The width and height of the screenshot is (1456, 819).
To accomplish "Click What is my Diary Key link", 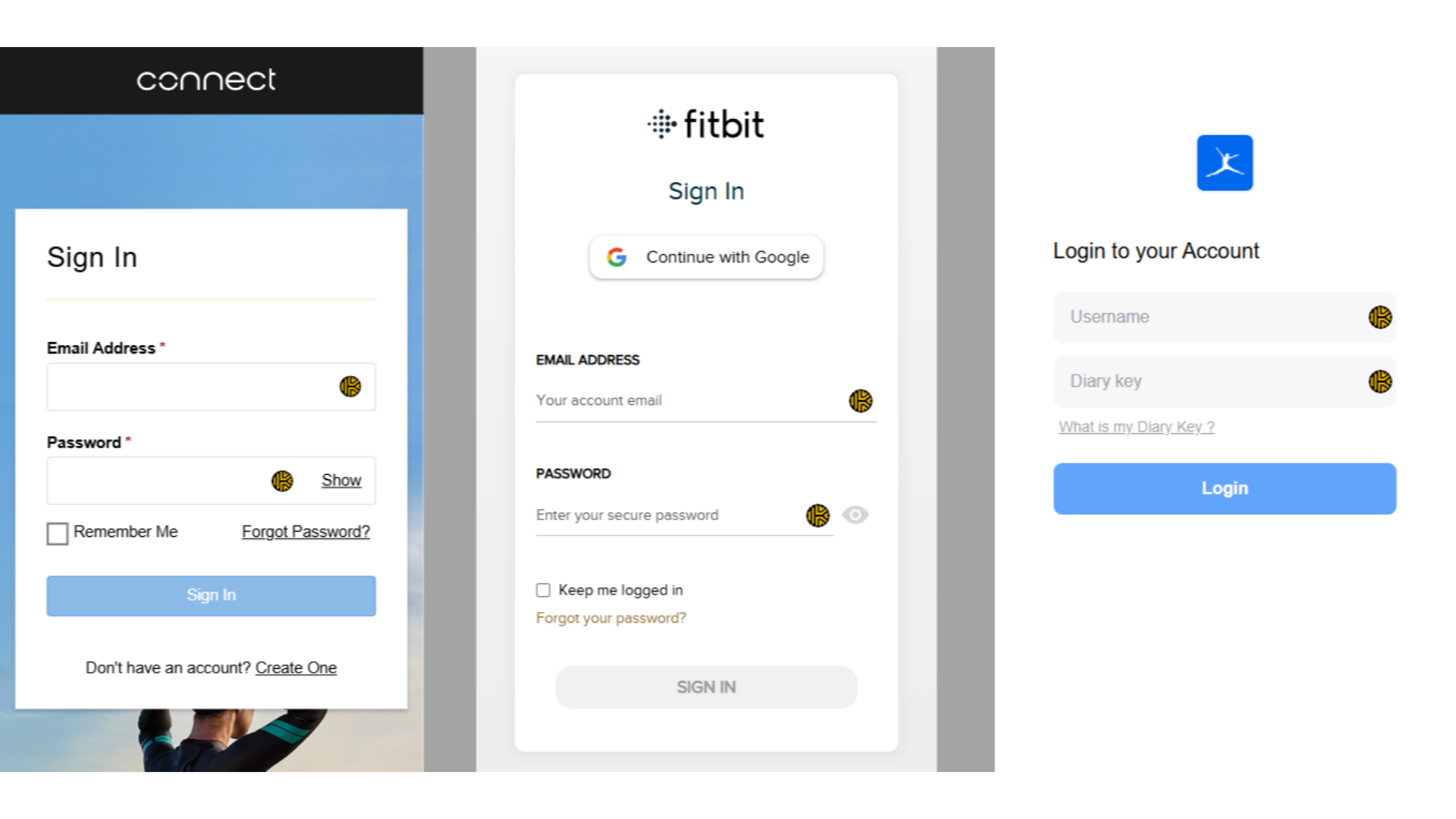I will pos(1136,427).
